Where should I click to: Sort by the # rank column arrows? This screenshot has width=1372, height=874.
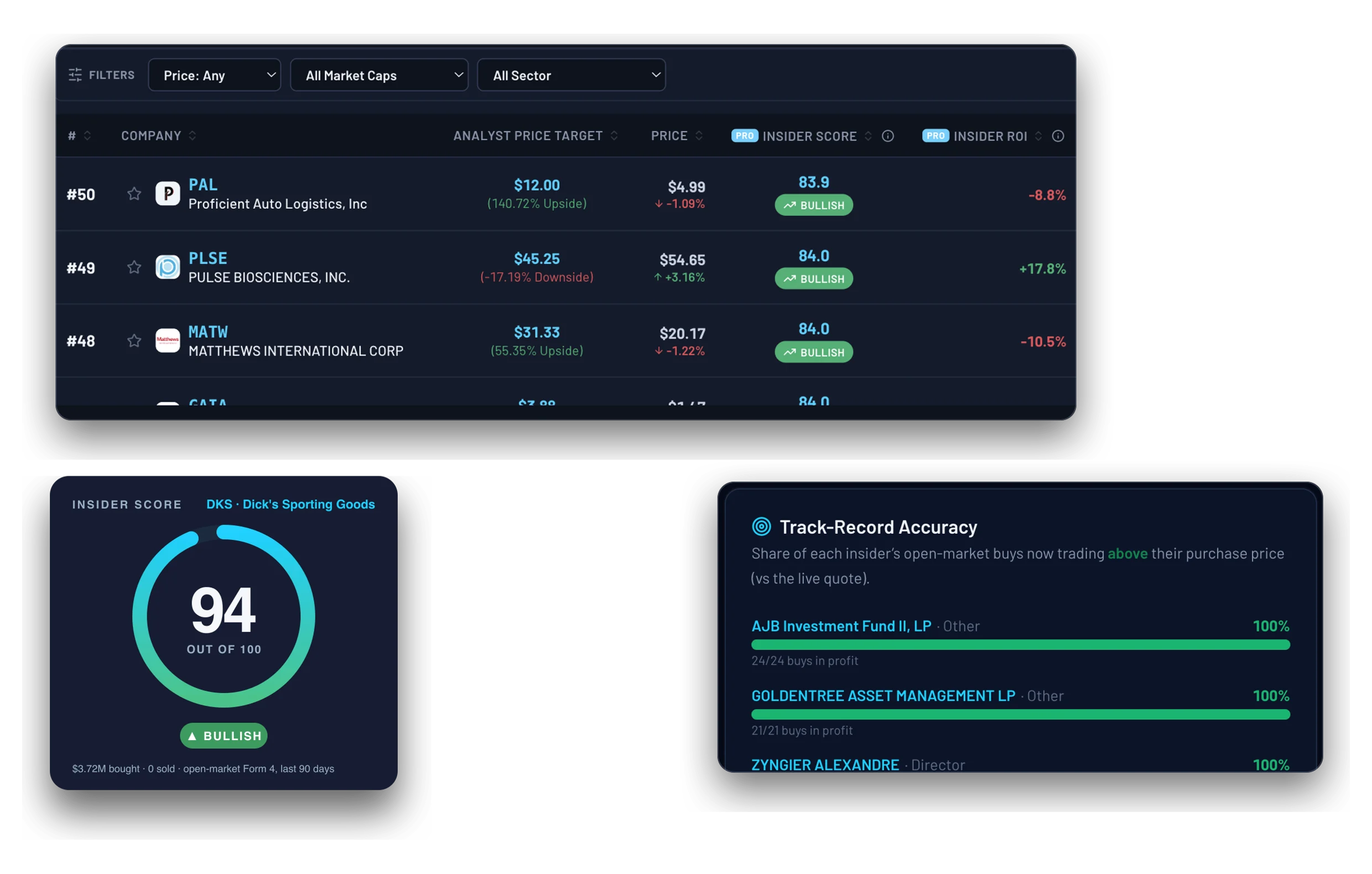pos(87,136)
